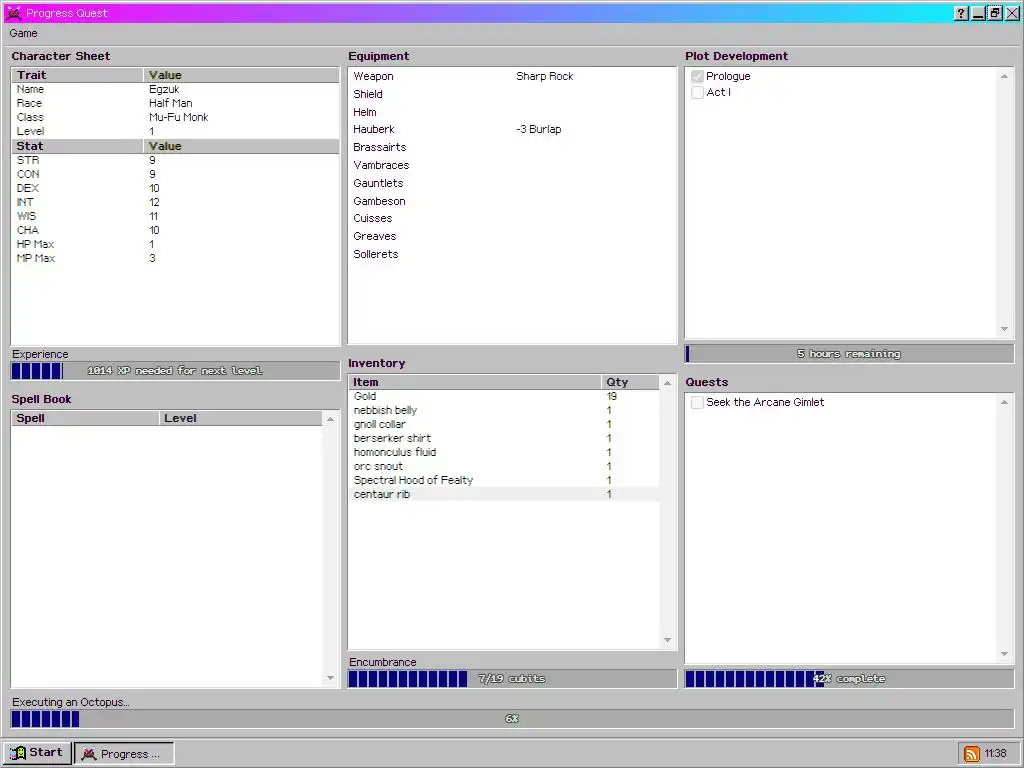The image size is (1024, 768).
Task: Toggle the Act I checkbox
Action: pyautogui.click(x=697, y=92)
